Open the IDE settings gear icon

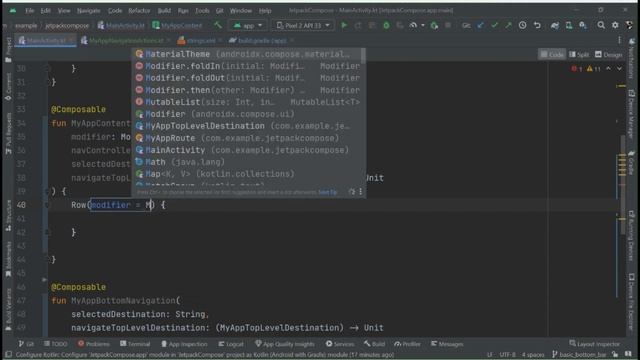pyautogui.click(x=615, y=25)
